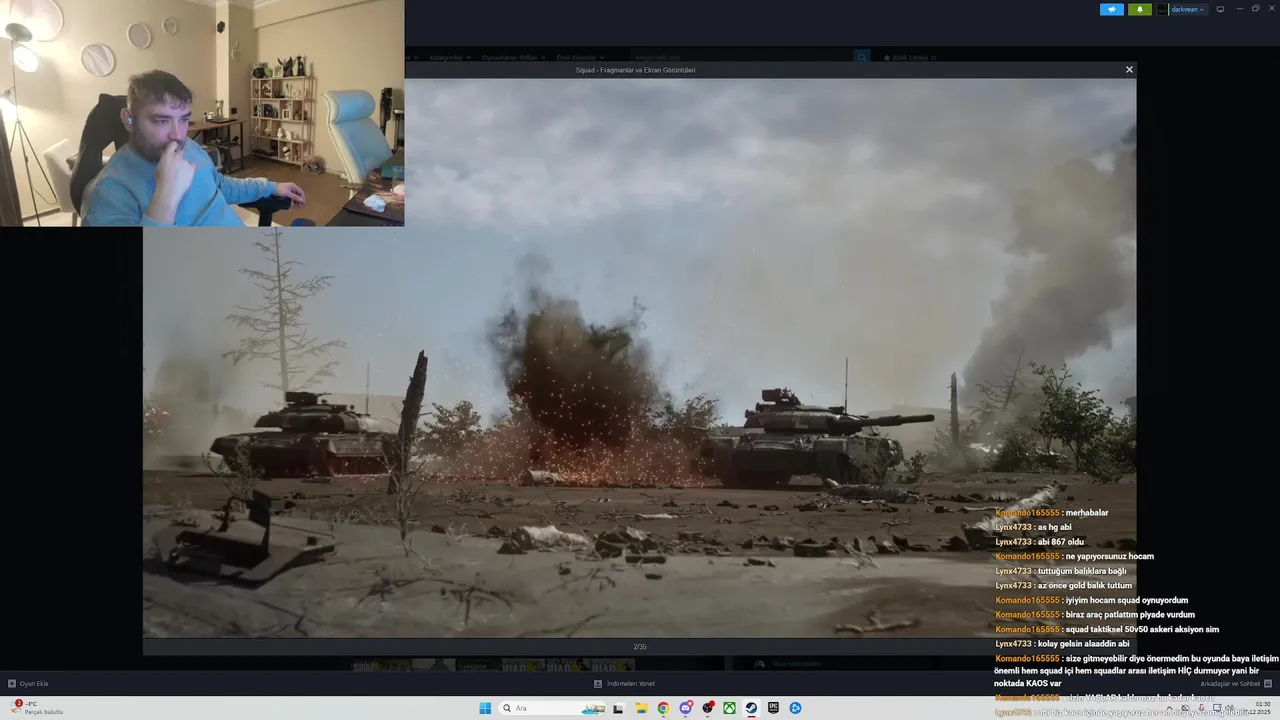Close the Squad screenshot viewer overlay
Image resolution: width=1280 pixels, height=720 pixels.
tap(1129, 70)
